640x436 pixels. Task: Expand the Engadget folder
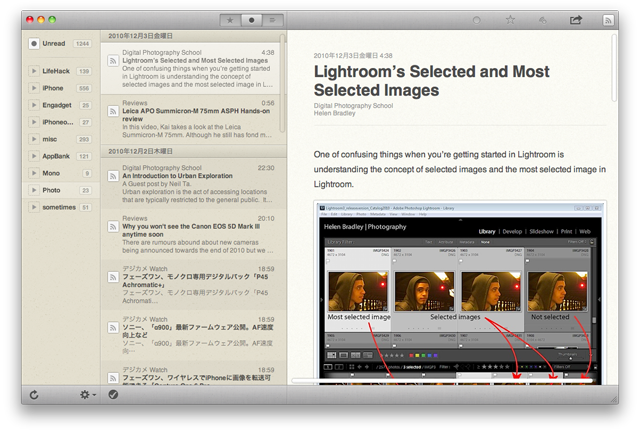pyautogui.click(x=34, y=105)
